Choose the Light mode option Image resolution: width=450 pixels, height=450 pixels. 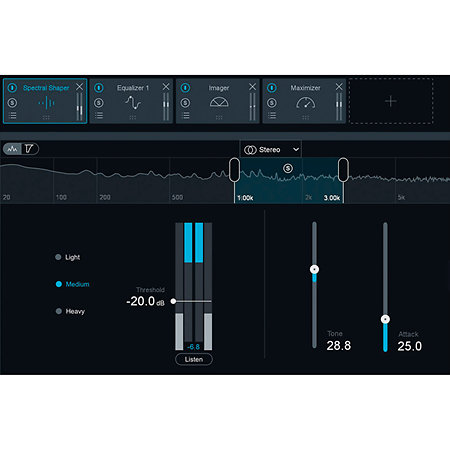coord(68,257)
